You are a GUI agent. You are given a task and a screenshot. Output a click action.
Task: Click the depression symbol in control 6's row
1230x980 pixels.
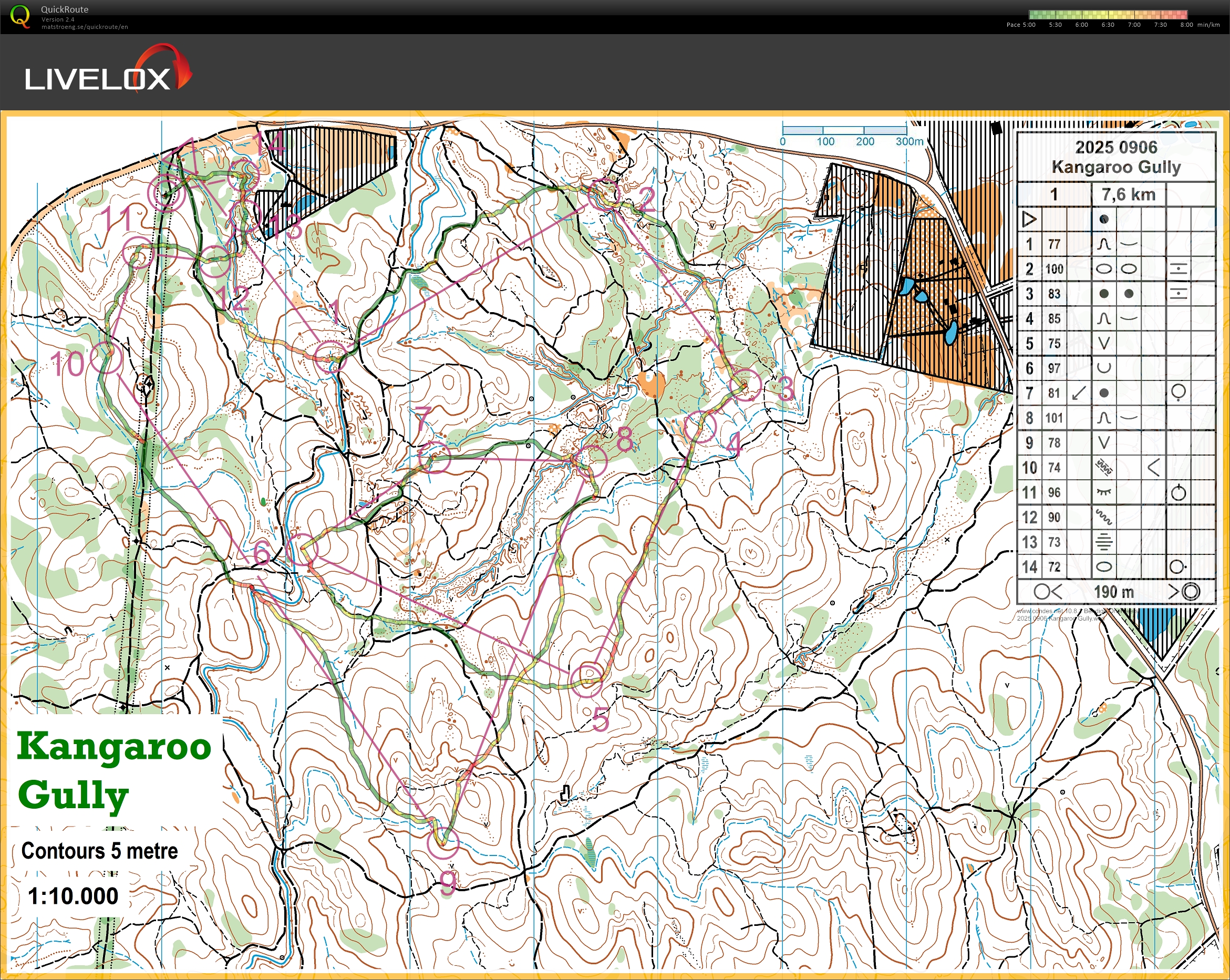coord(1104,368)
